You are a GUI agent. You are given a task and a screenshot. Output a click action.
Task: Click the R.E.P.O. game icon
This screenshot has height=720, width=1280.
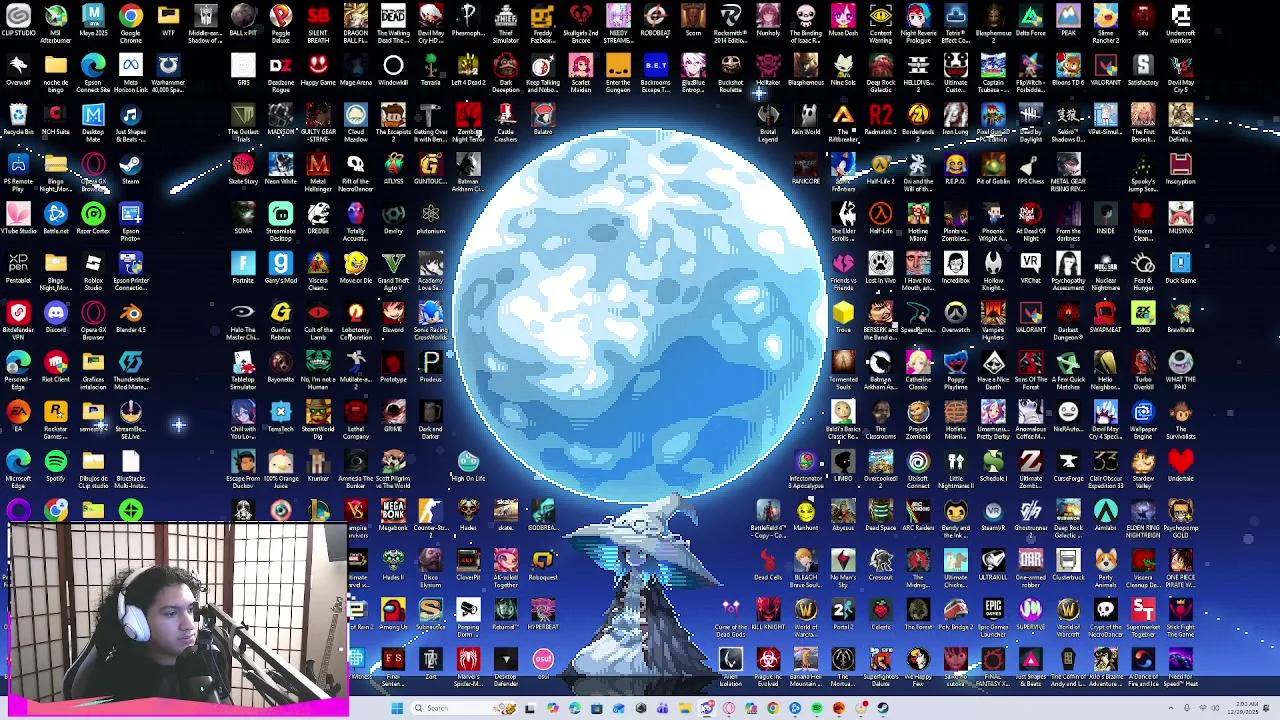pyautogui.click(x=956, y=169)
